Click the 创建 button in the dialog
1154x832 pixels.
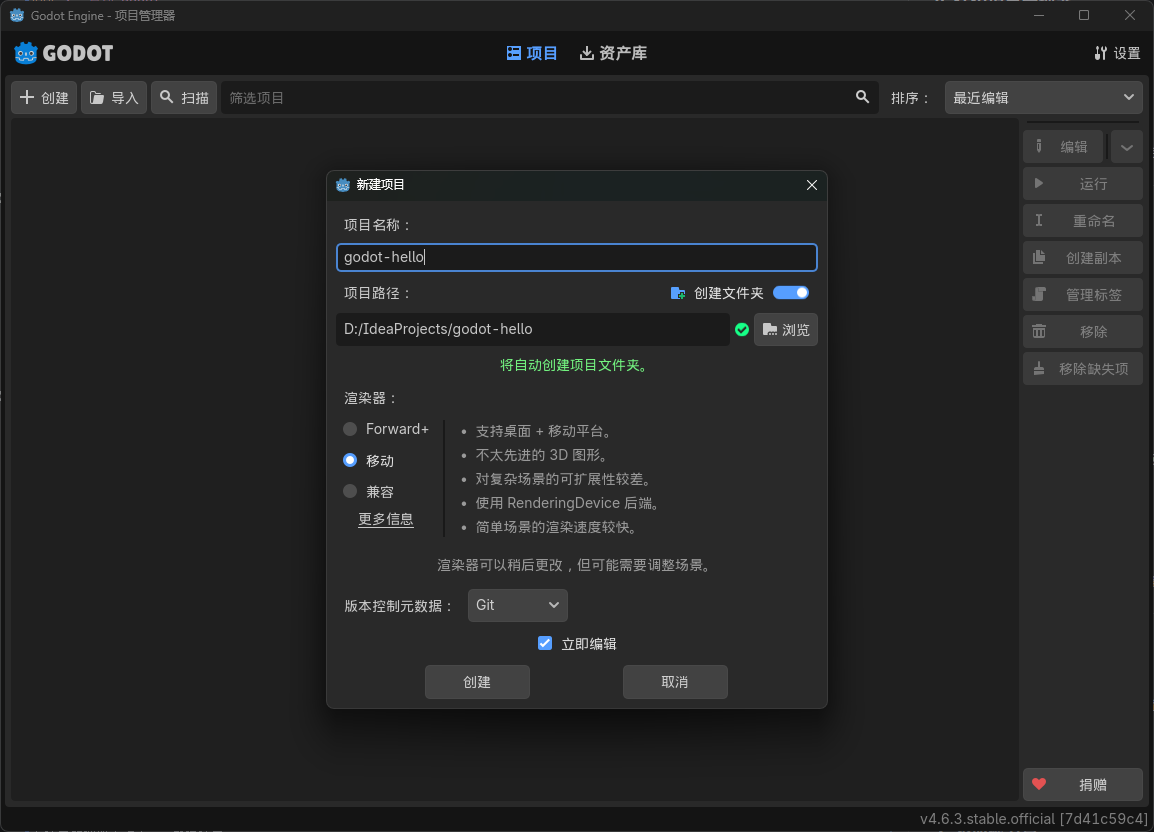477,682
